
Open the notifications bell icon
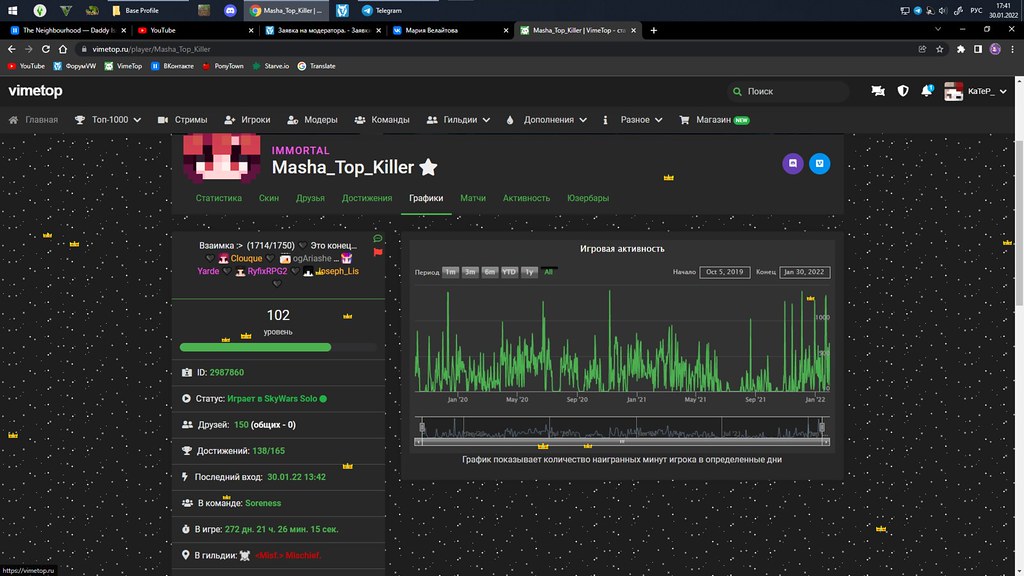tap(927, 91)
